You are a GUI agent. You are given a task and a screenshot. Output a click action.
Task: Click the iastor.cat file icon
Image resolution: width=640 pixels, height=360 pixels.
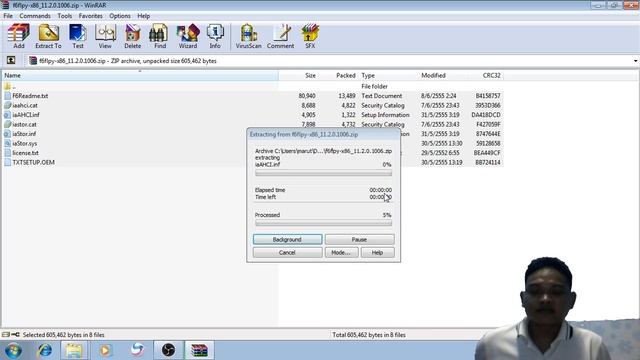pos(7,124)
